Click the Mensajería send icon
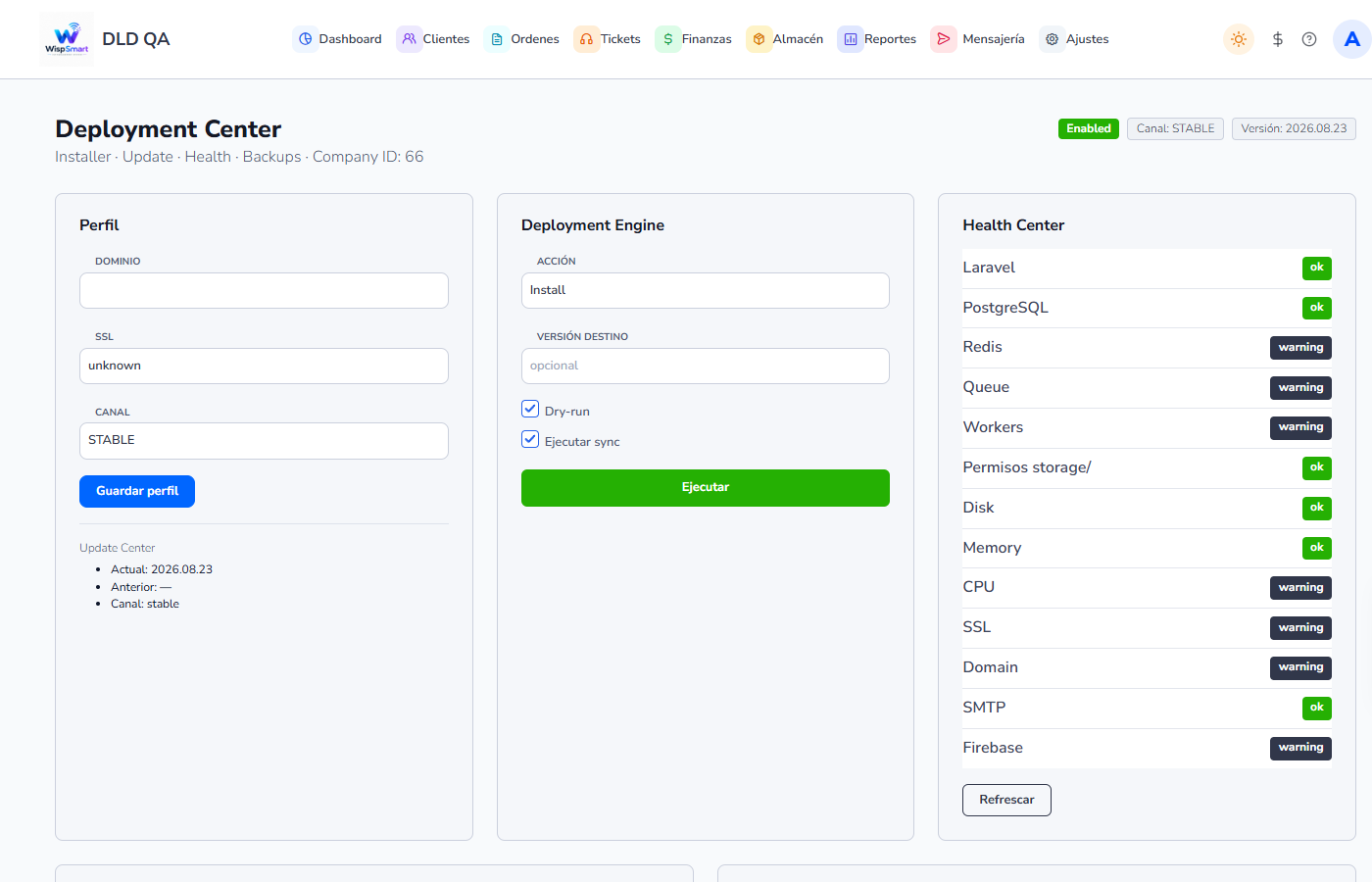Viewport: 1372px width, 882px height. pyautogui.click(x=943, y=39)
